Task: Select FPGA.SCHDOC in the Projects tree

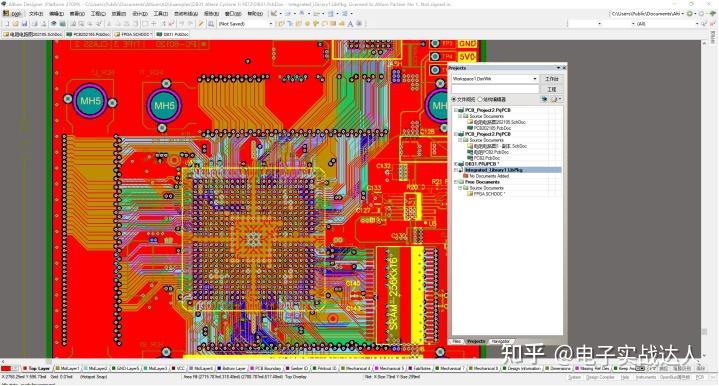Action: click(x=486, y=194)
